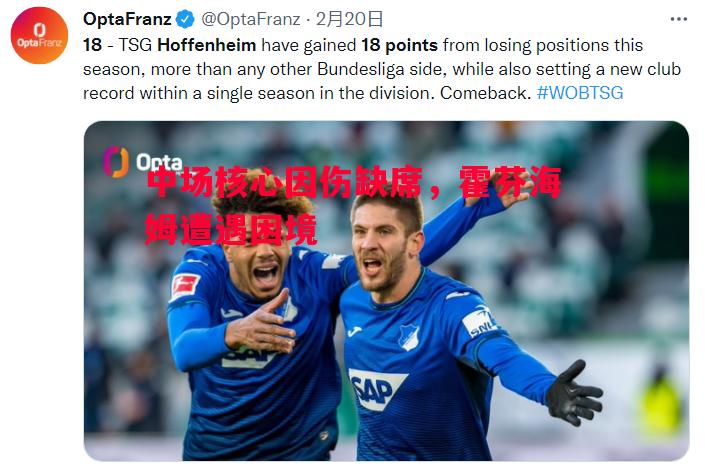Image resolution: width=705 pixels, height=471 pixels.
Task: Click the 2月20日 tweet date
Action: (x=349, y=19)
